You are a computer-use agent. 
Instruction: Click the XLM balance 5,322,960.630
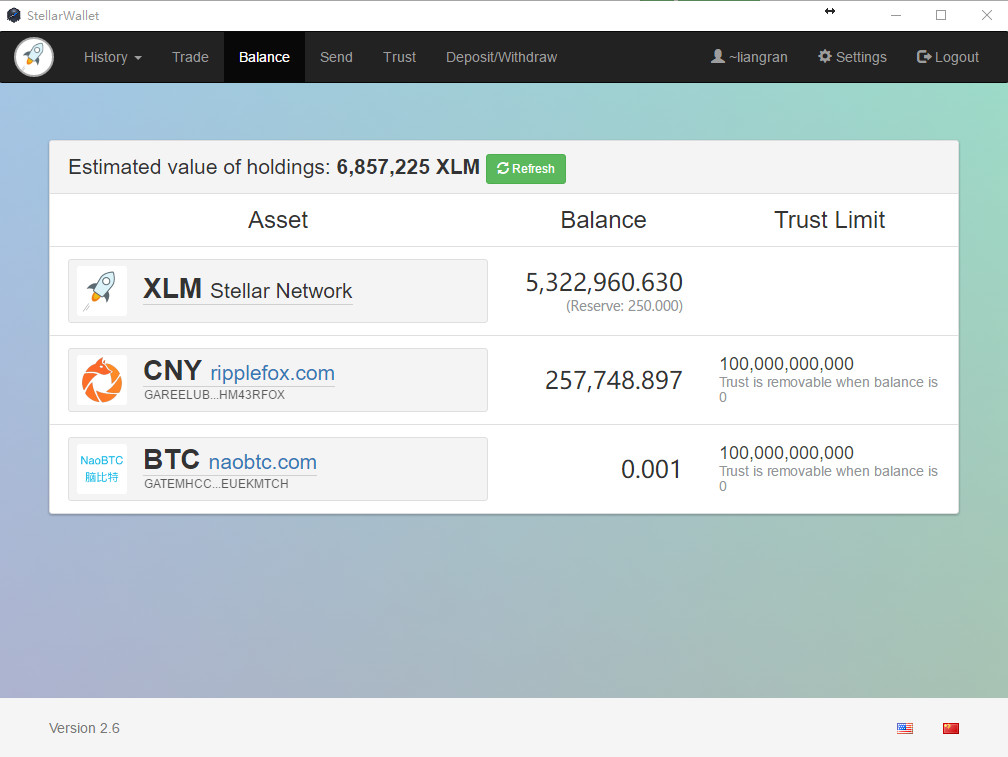tap(604, 282)
